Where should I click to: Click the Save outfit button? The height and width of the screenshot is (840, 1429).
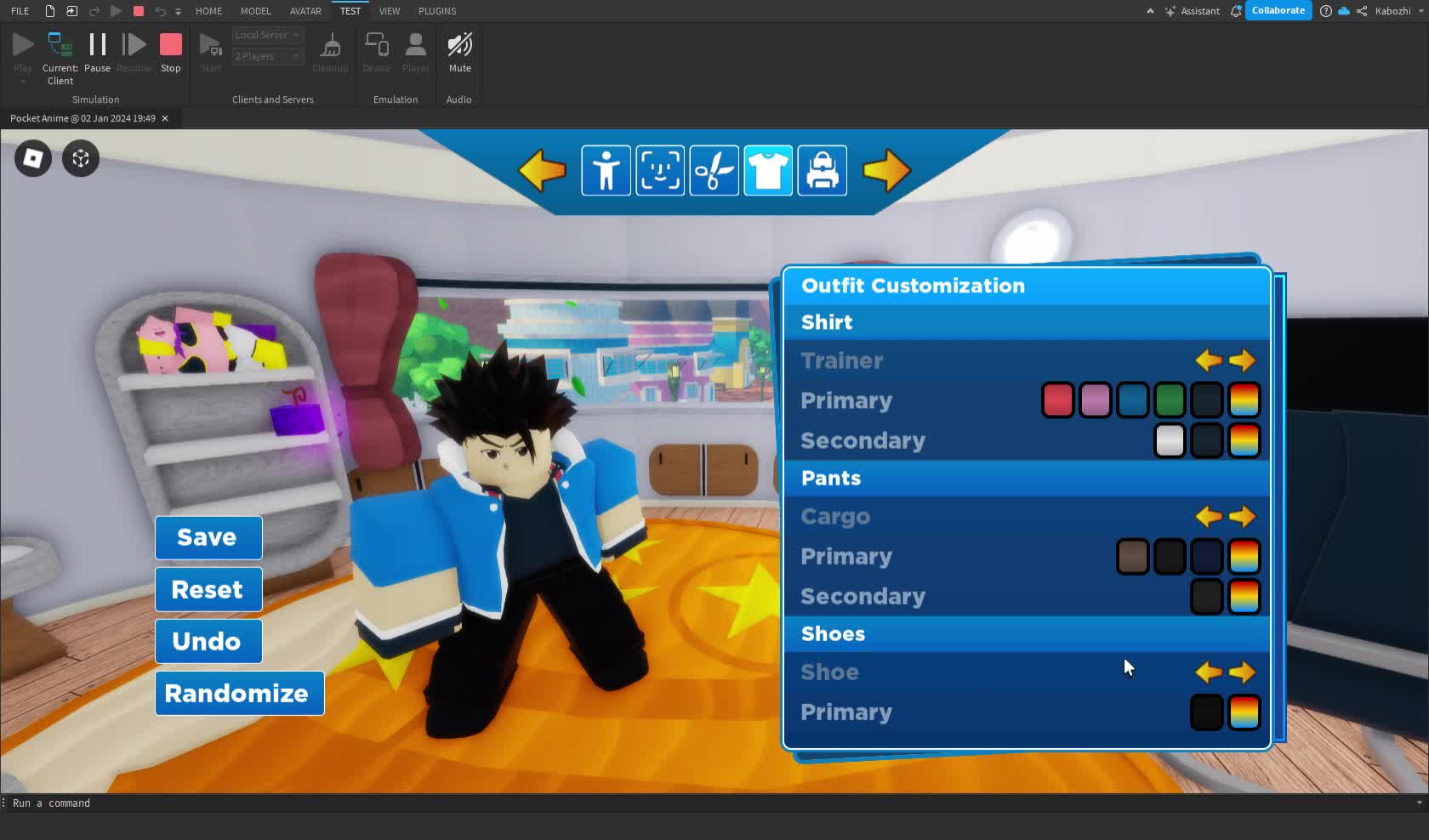pyautogui.click(x=208, y=537)
